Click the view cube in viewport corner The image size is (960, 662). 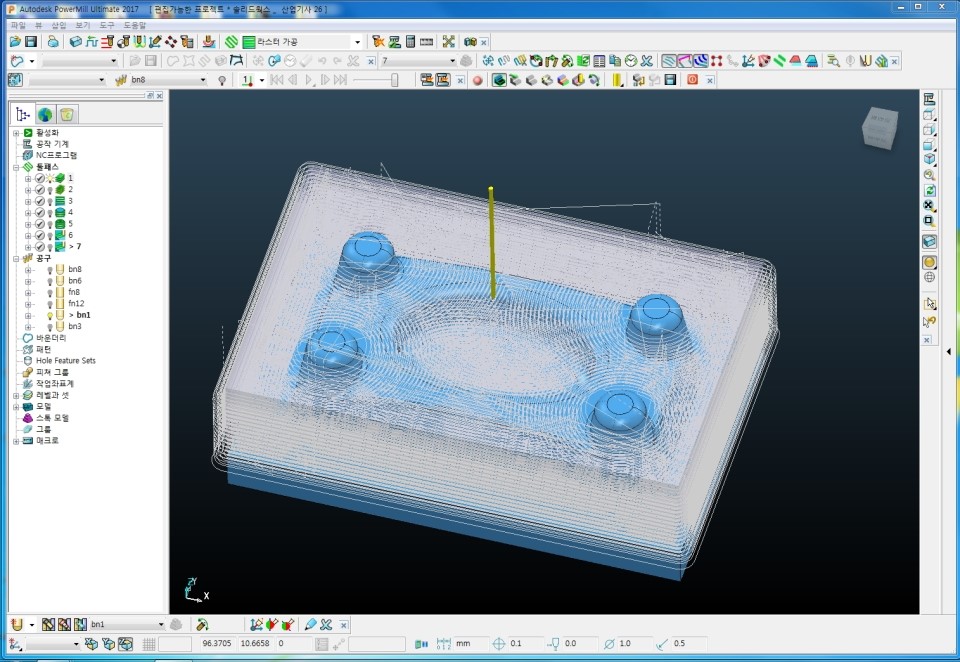pos(880,128)
